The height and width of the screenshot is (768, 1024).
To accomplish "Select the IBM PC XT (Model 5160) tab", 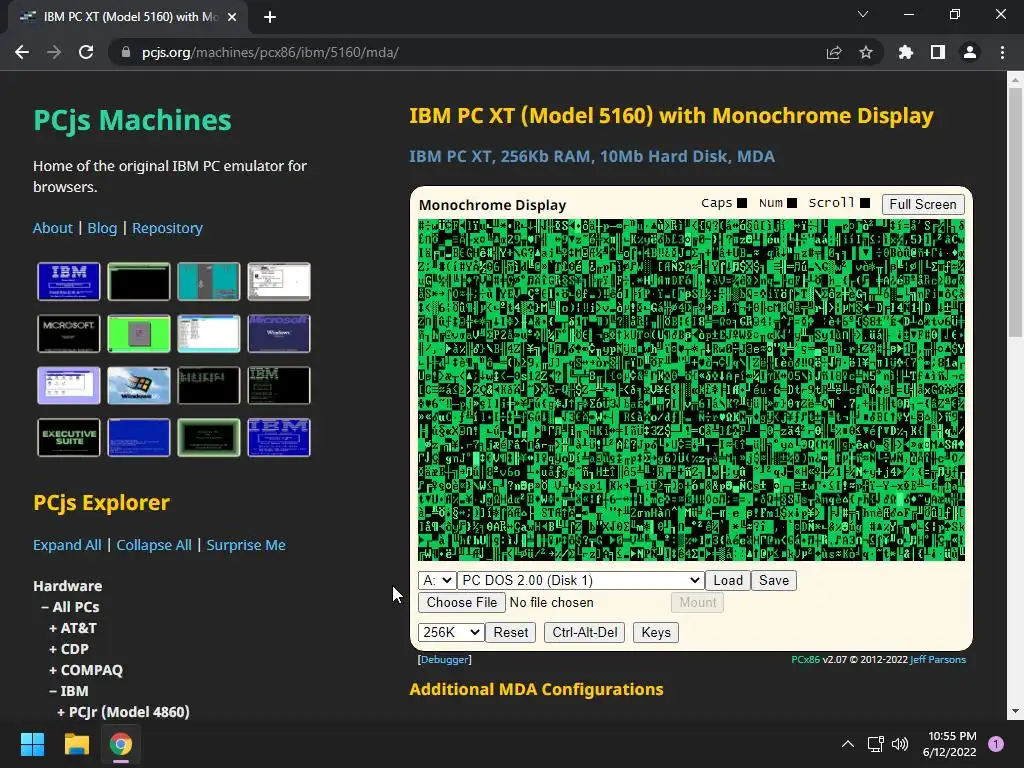I will pos(128,17).
